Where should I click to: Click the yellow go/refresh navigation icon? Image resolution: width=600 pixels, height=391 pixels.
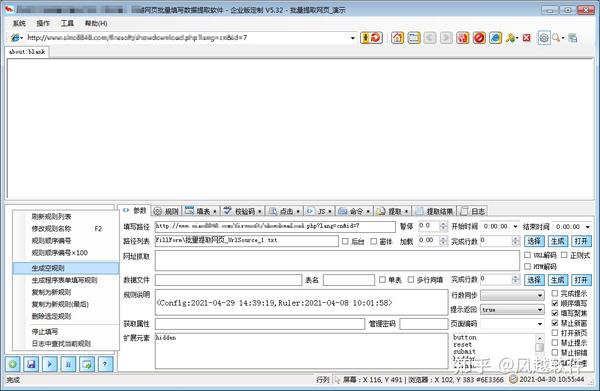click(371, 38)
